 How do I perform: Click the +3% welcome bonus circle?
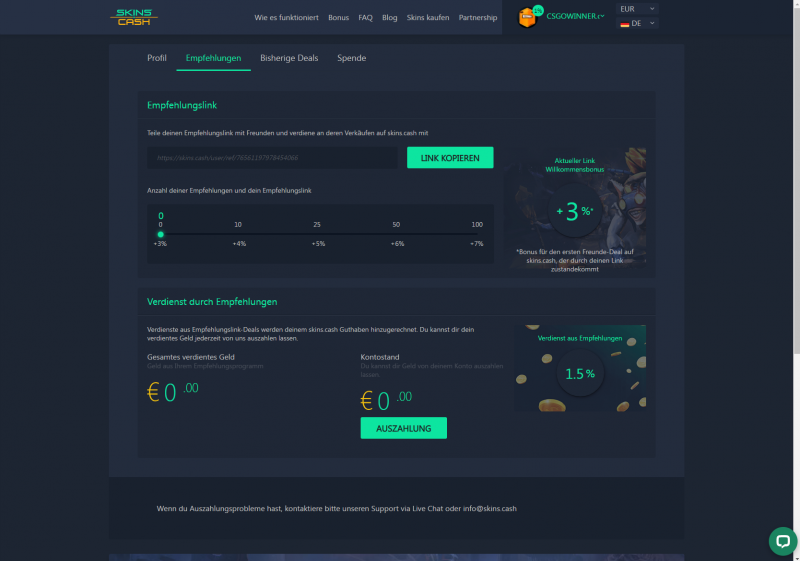pos(574,211)
